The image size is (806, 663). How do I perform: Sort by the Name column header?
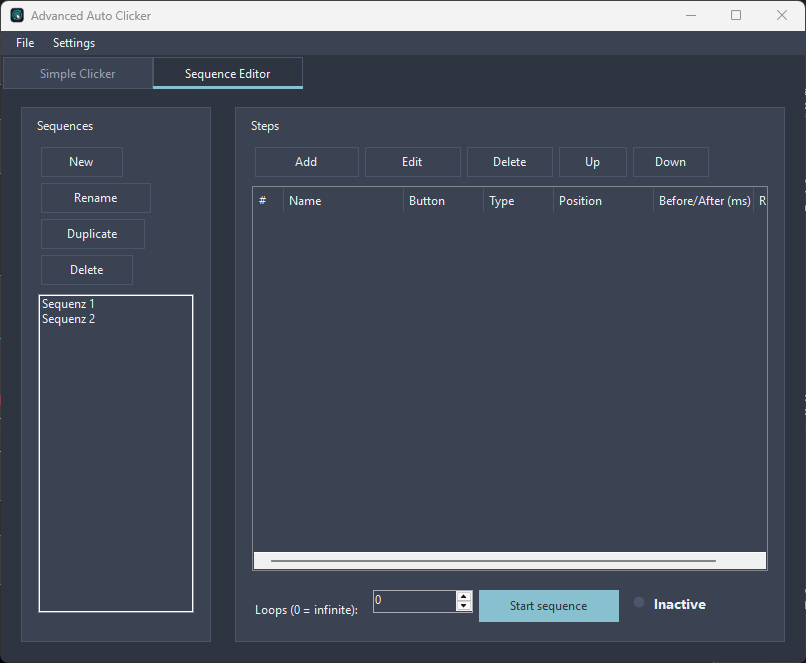pyautogui.click(x=343, y=200)
